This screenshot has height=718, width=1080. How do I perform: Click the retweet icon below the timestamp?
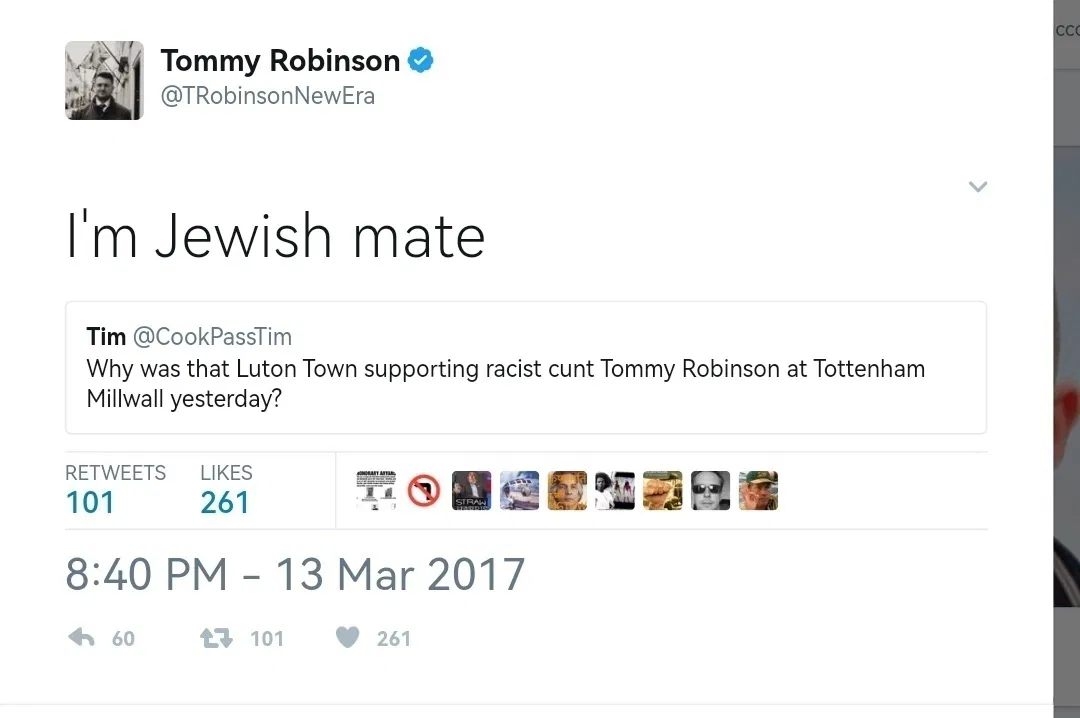point(216,638)
